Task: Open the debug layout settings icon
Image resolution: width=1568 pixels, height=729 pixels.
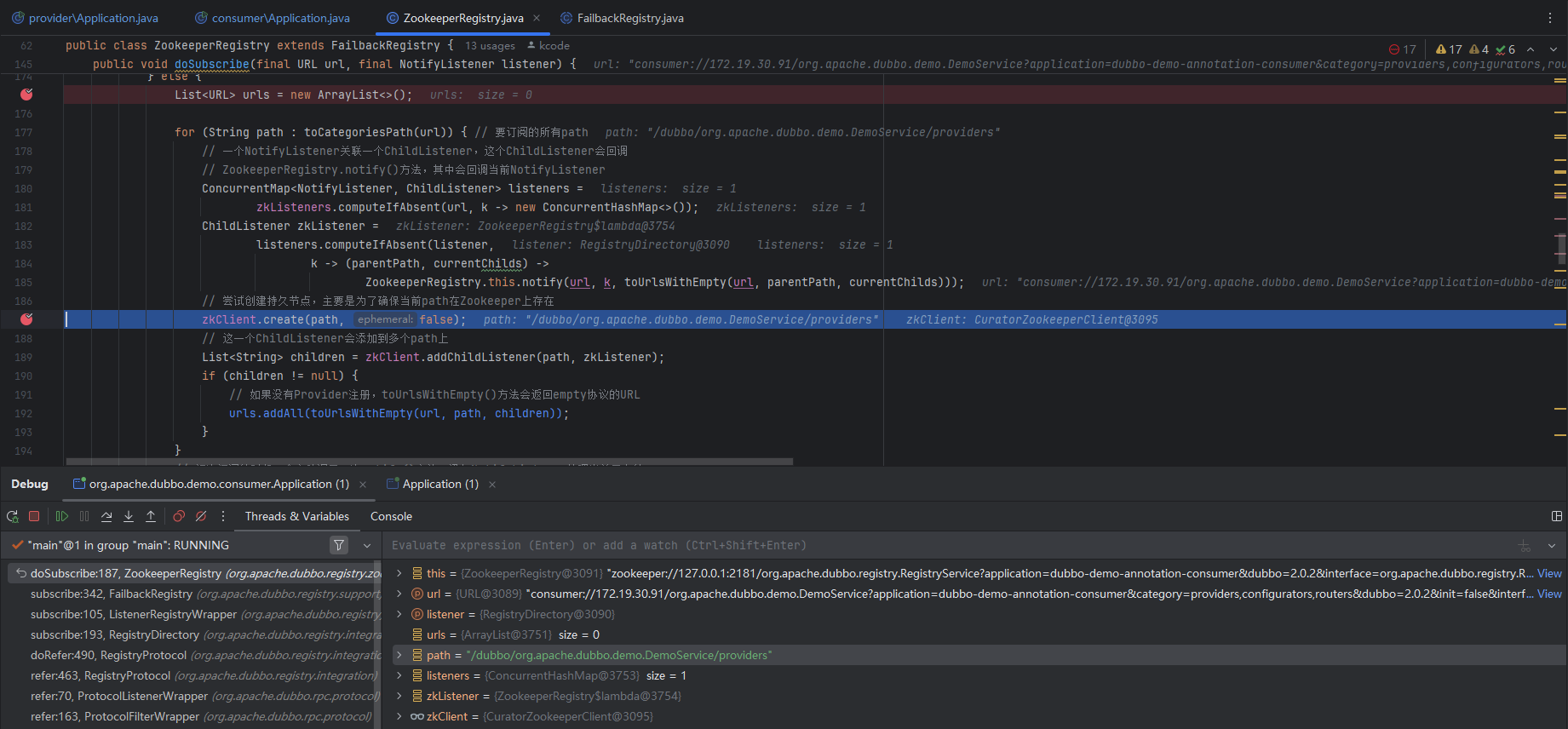Action: (1556, 516)
